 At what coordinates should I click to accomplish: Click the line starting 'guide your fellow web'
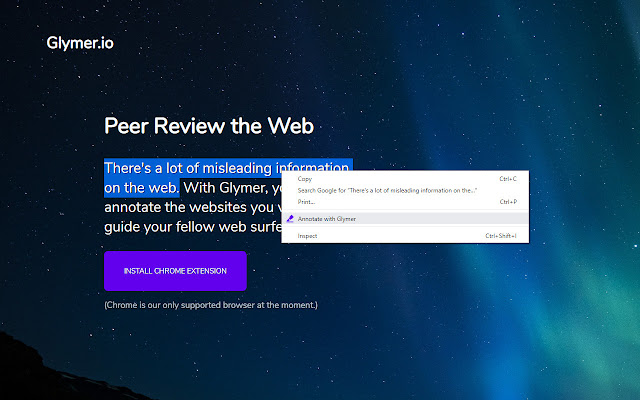click(x=193, y=227)
